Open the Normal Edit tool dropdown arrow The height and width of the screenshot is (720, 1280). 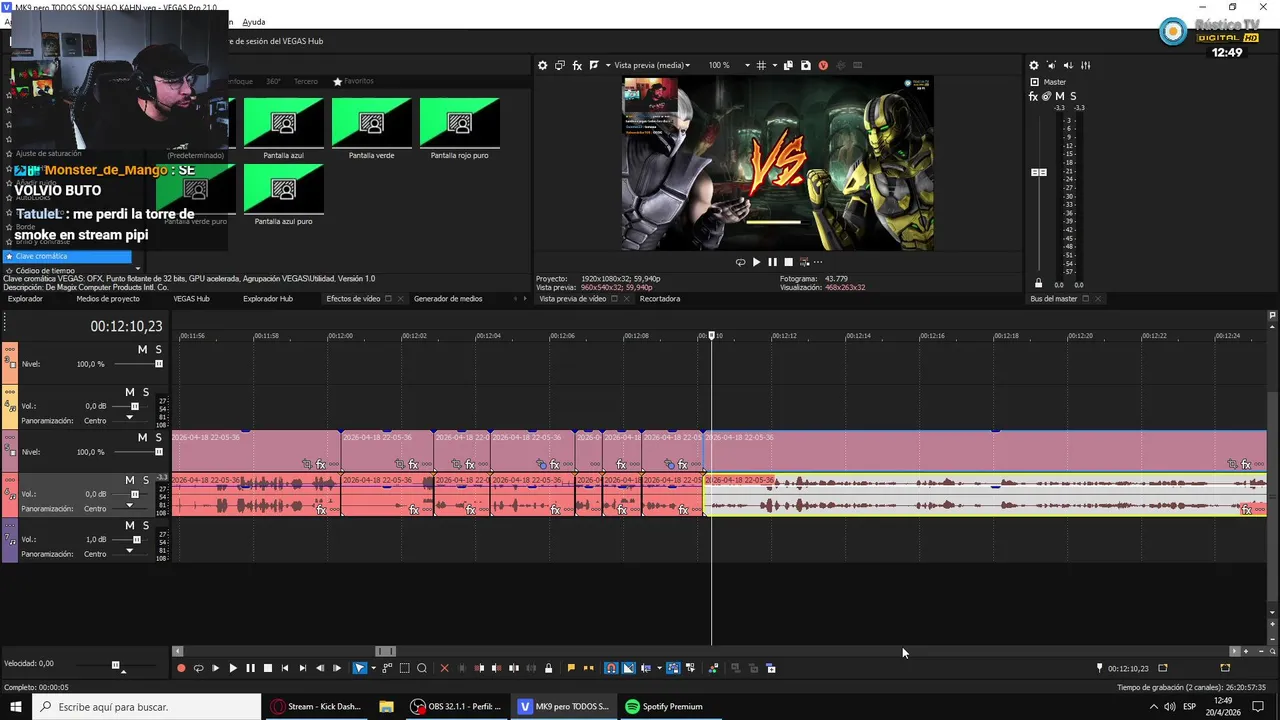(x=373, y=668)
